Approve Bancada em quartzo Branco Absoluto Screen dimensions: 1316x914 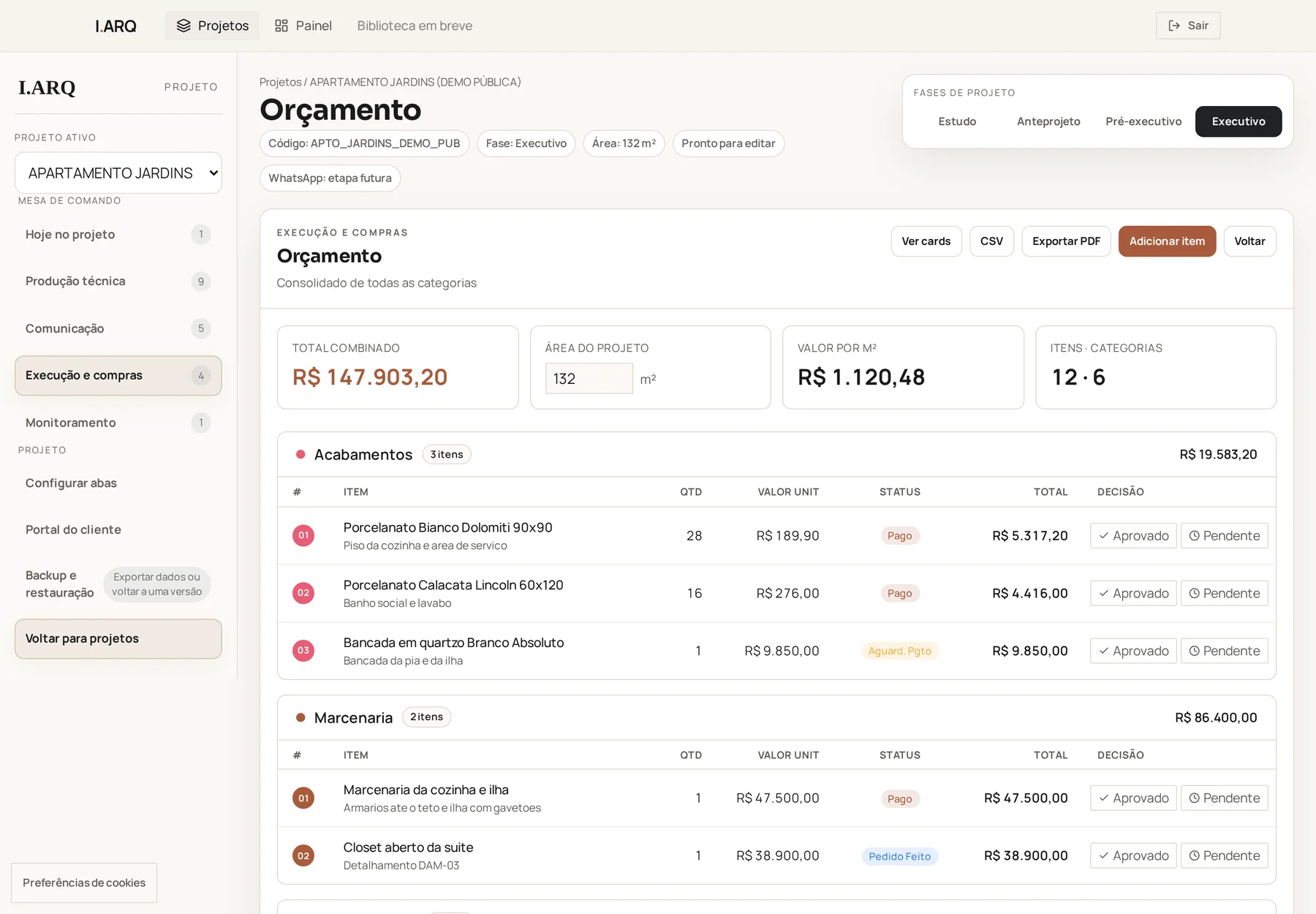pos(1133,651)
